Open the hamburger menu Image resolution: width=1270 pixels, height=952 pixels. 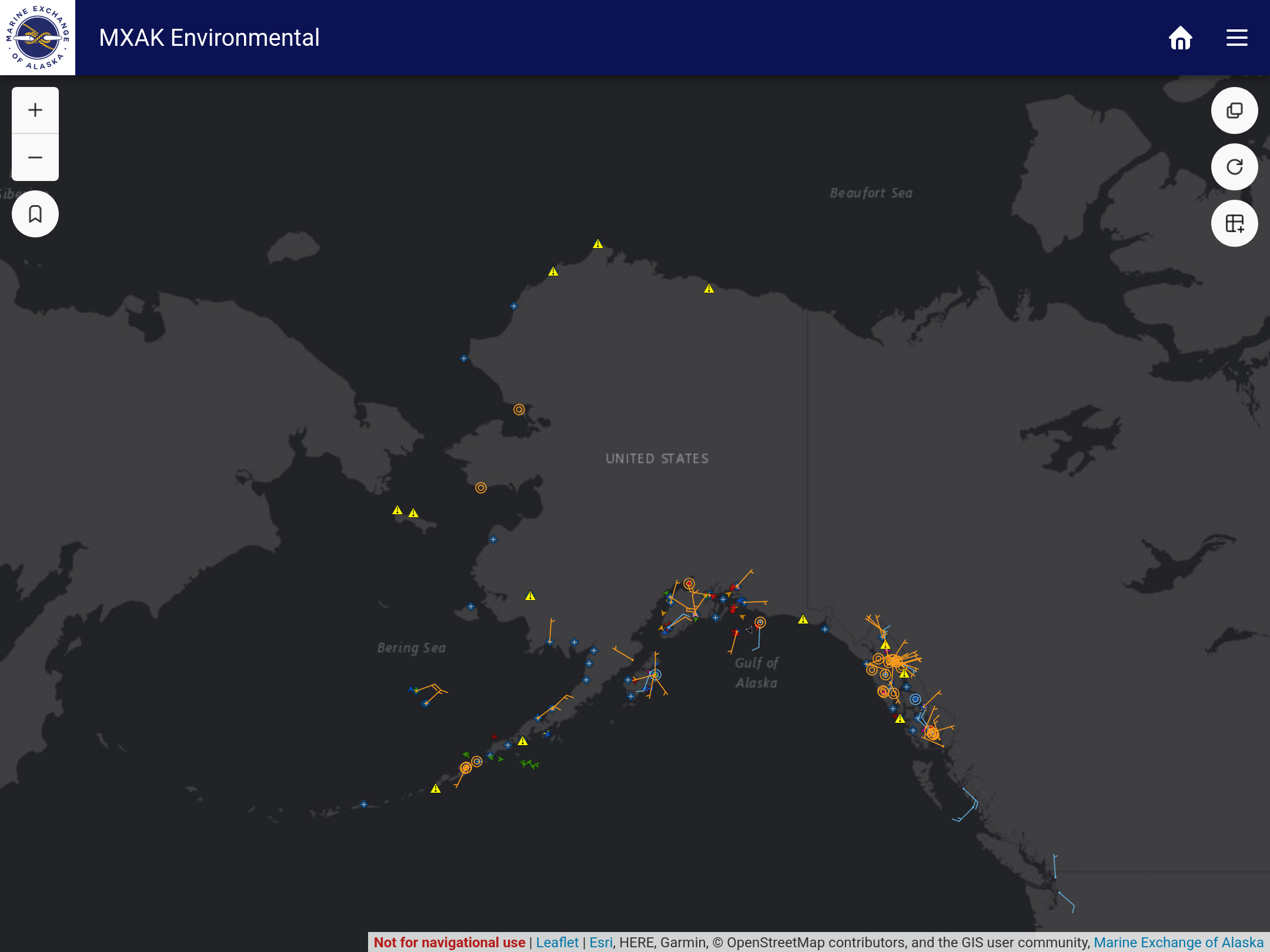(1236, 38)
